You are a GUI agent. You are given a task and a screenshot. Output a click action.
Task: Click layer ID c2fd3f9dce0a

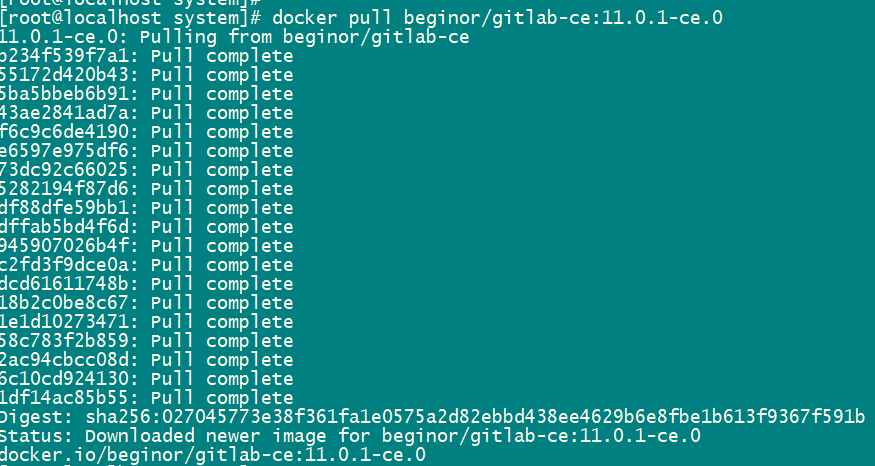pyautogui.click(x=68, y=265)
